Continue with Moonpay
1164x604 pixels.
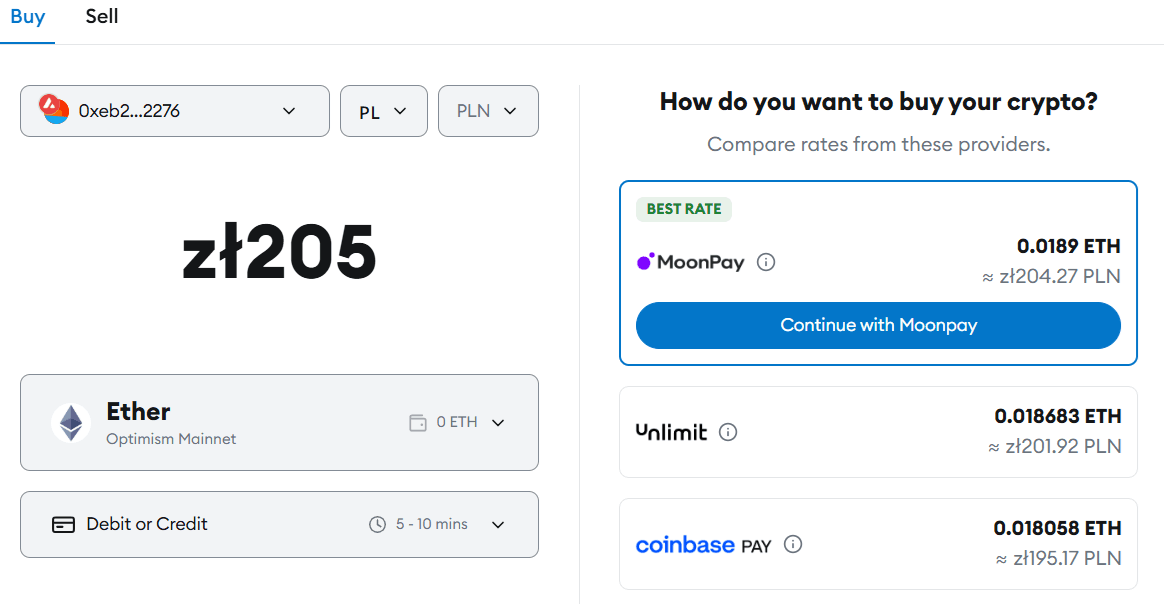[878, 325]
